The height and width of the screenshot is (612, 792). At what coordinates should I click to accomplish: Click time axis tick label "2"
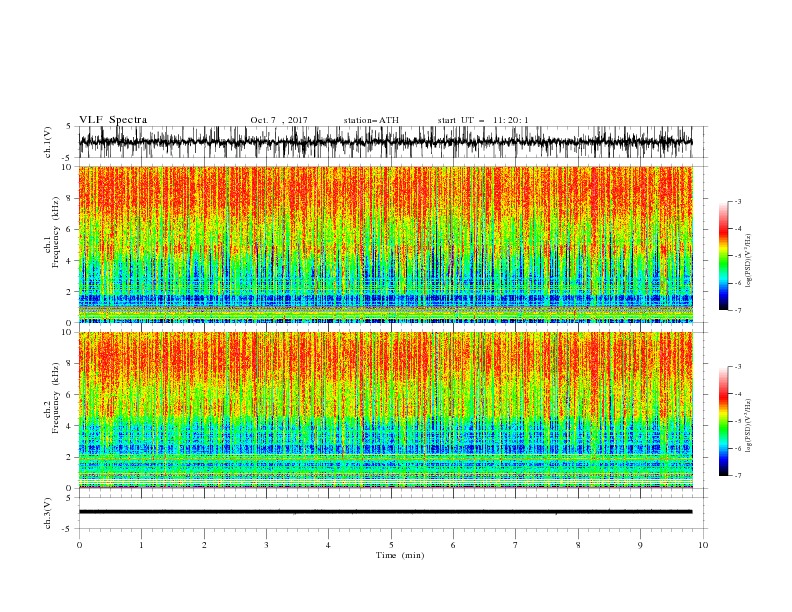click(x=204, y=545)
